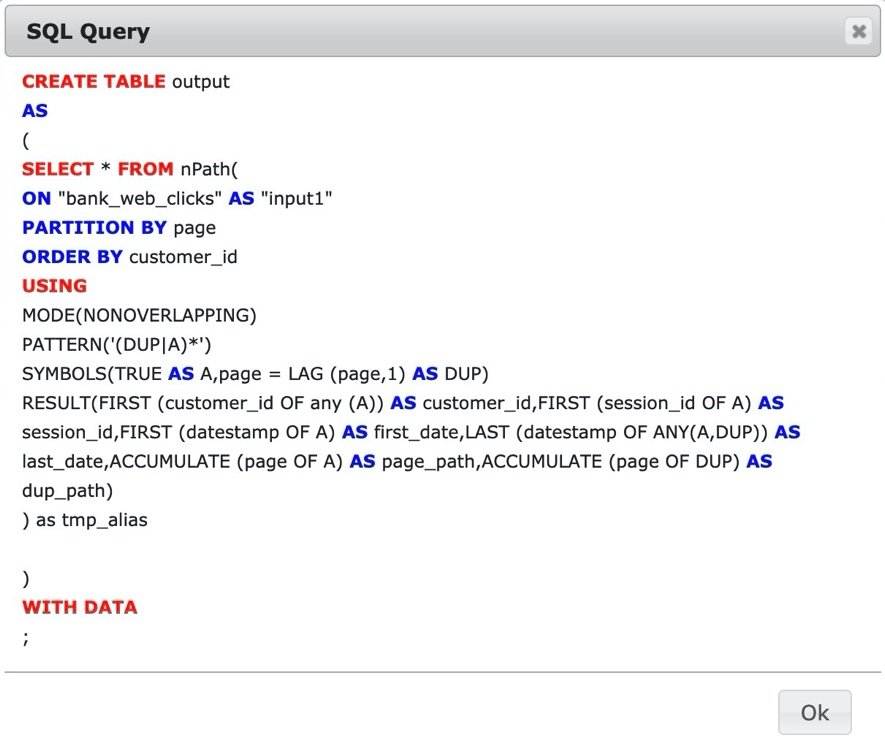Click the semicolon ending the query

[25, 636]
